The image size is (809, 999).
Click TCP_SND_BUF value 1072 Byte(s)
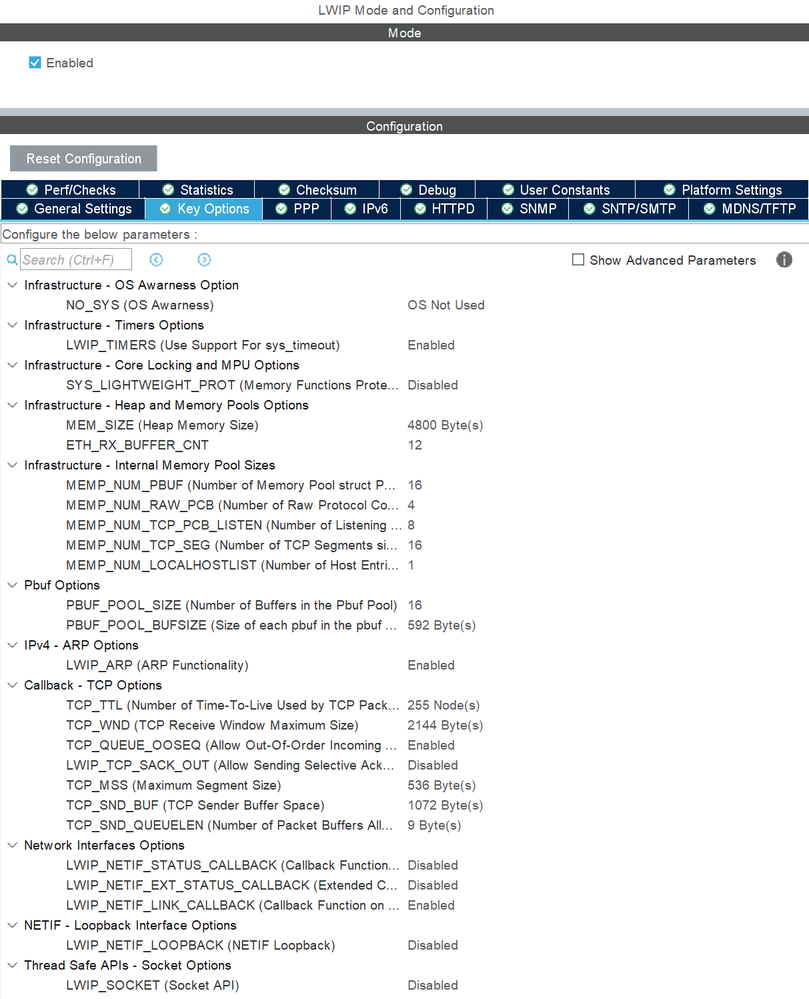pos(445,805)
